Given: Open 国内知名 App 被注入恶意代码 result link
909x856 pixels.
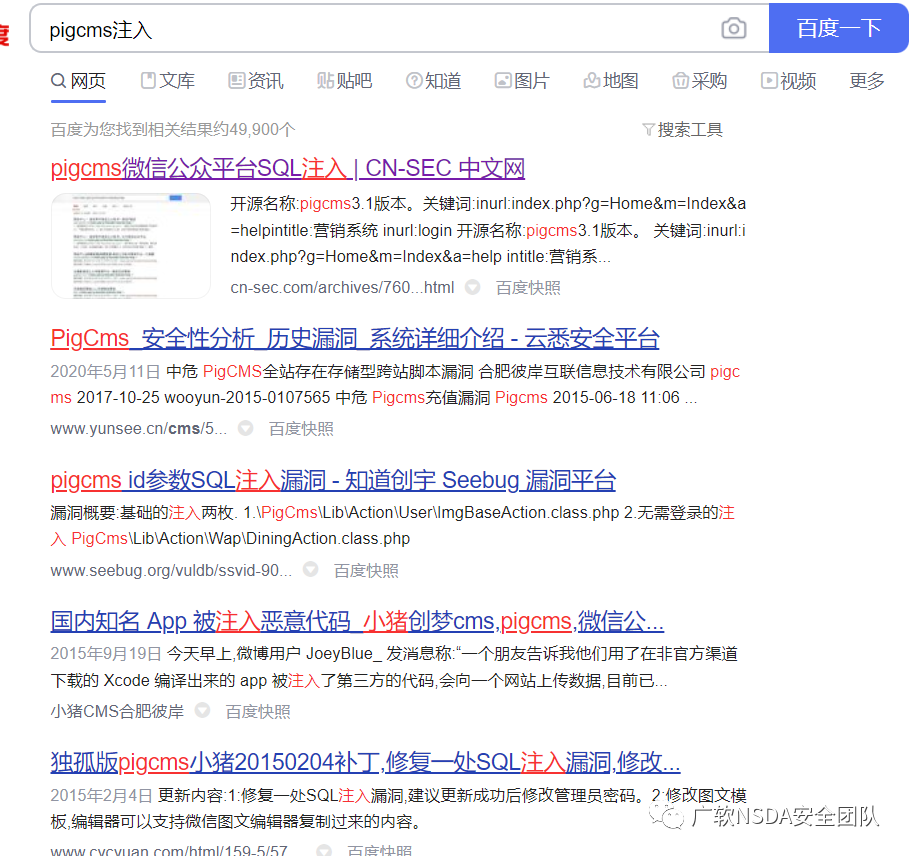Looking at the screenshot, I should click(x=357, y=621).
